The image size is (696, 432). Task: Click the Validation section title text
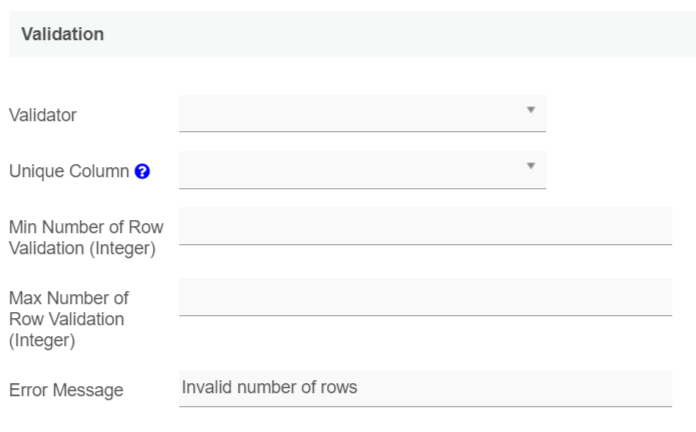click(62, 34)
